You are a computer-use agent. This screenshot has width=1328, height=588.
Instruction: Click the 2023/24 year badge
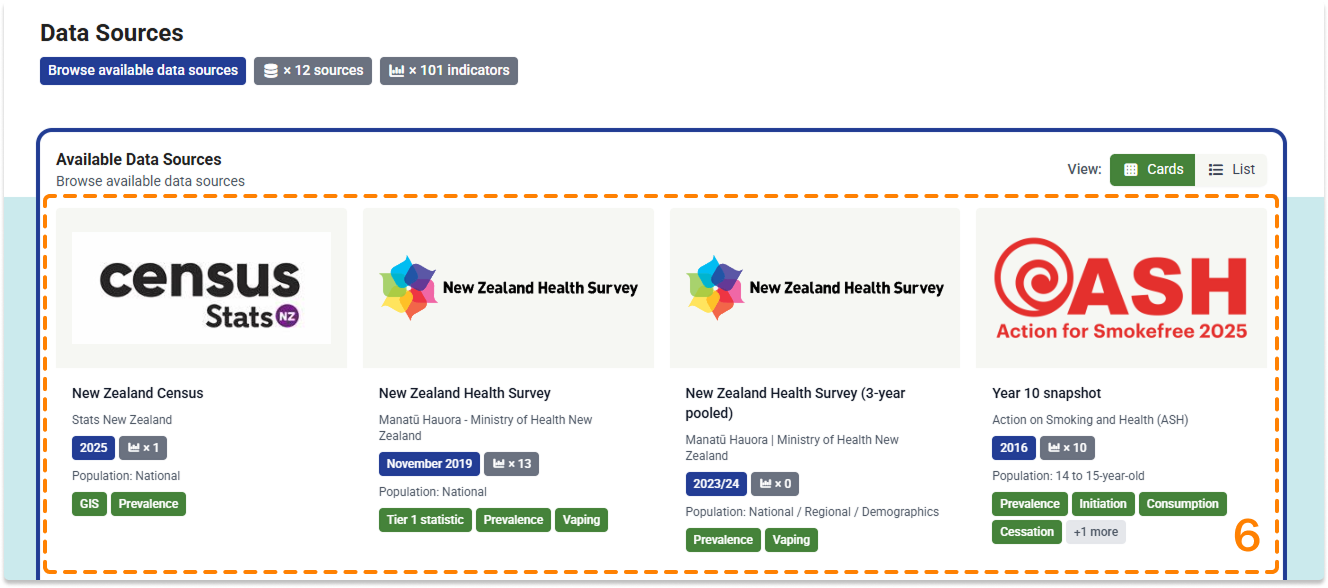(x=716, y=484)
